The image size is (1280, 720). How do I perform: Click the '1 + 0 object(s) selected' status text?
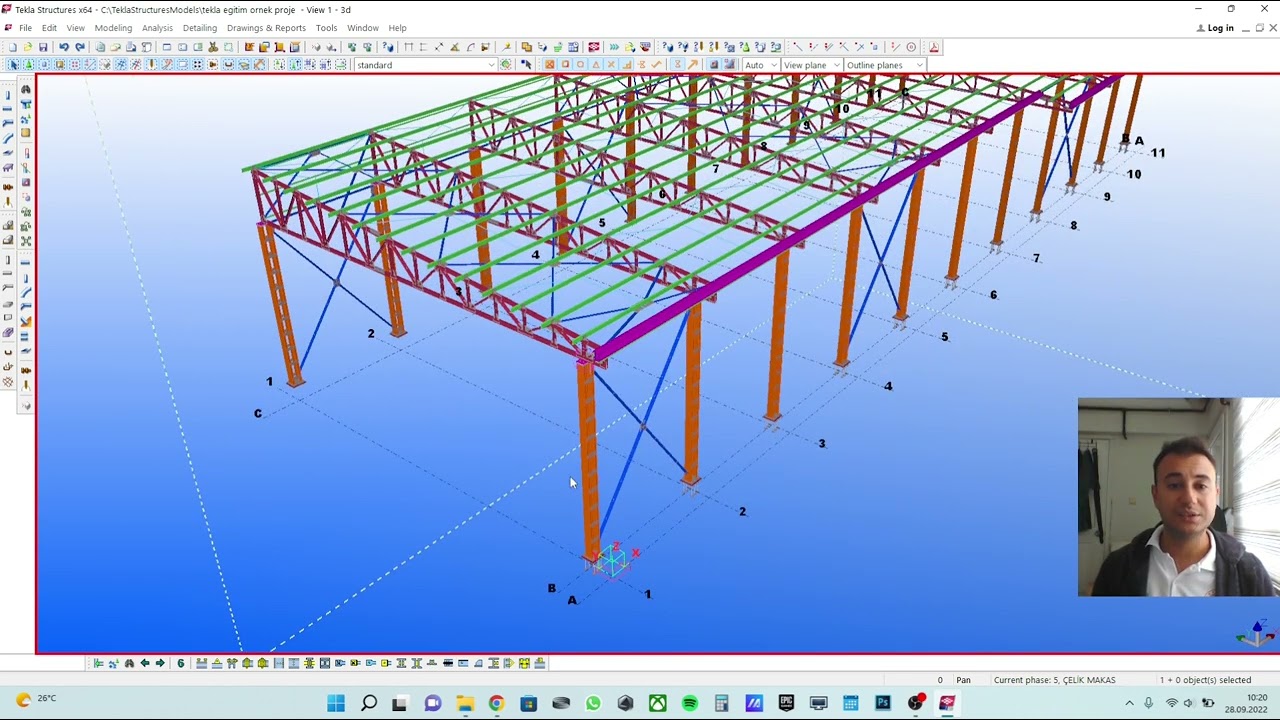(x=1205, y=680)
